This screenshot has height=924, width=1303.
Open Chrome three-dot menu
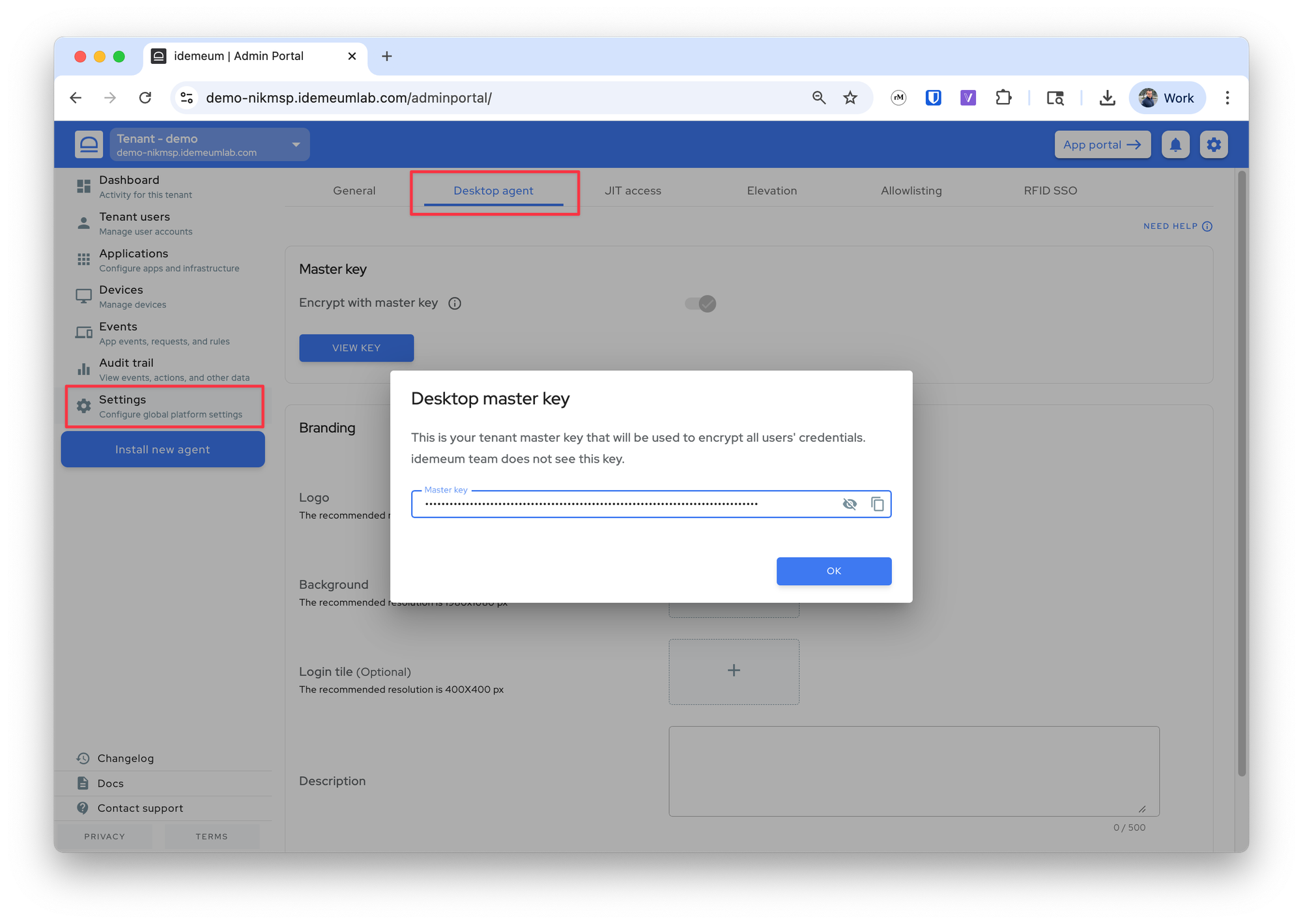coord(1227,98)
